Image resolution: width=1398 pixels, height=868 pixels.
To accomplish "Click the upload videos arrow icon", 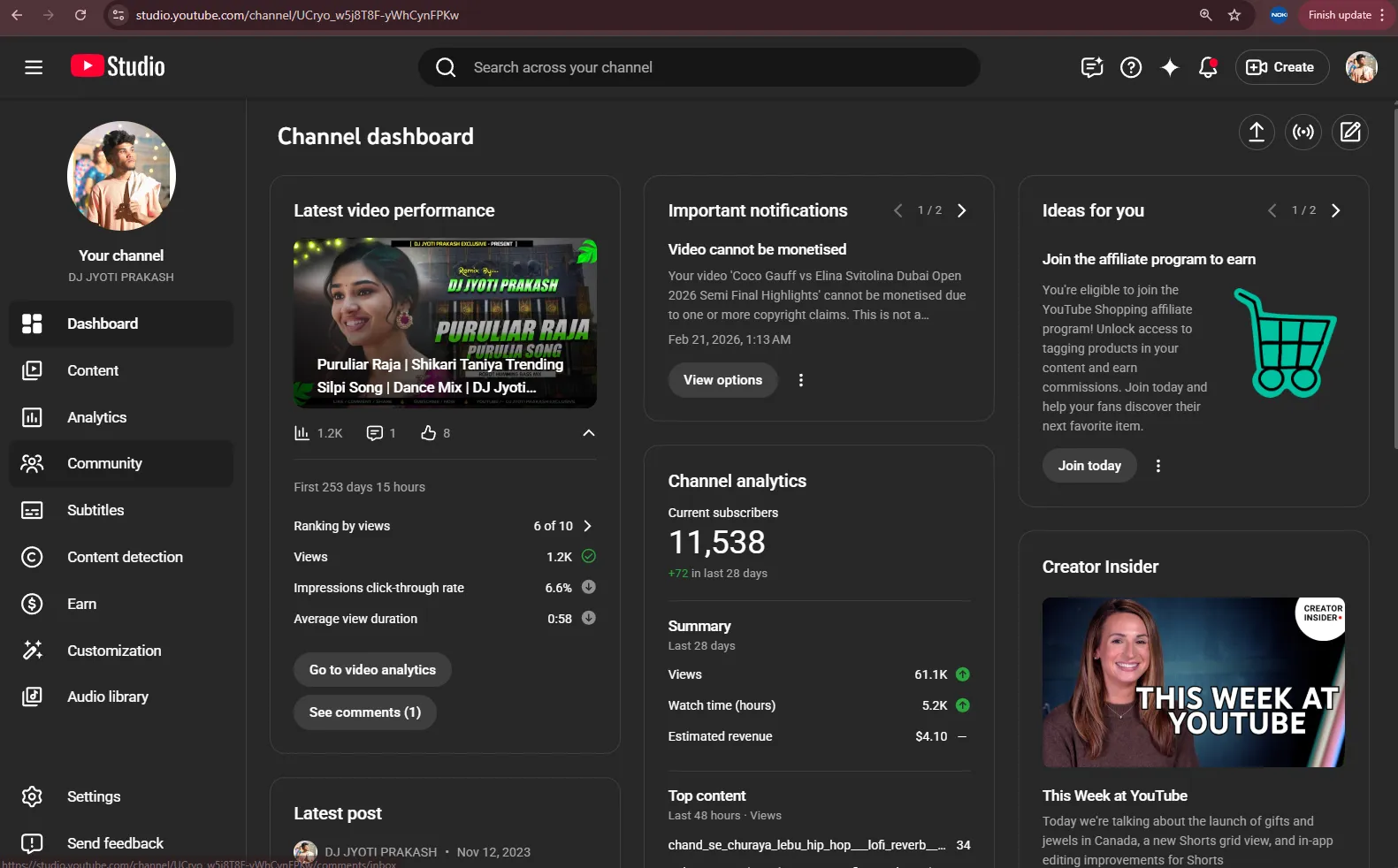I will pyautogui.click(x=1257, y=133).
